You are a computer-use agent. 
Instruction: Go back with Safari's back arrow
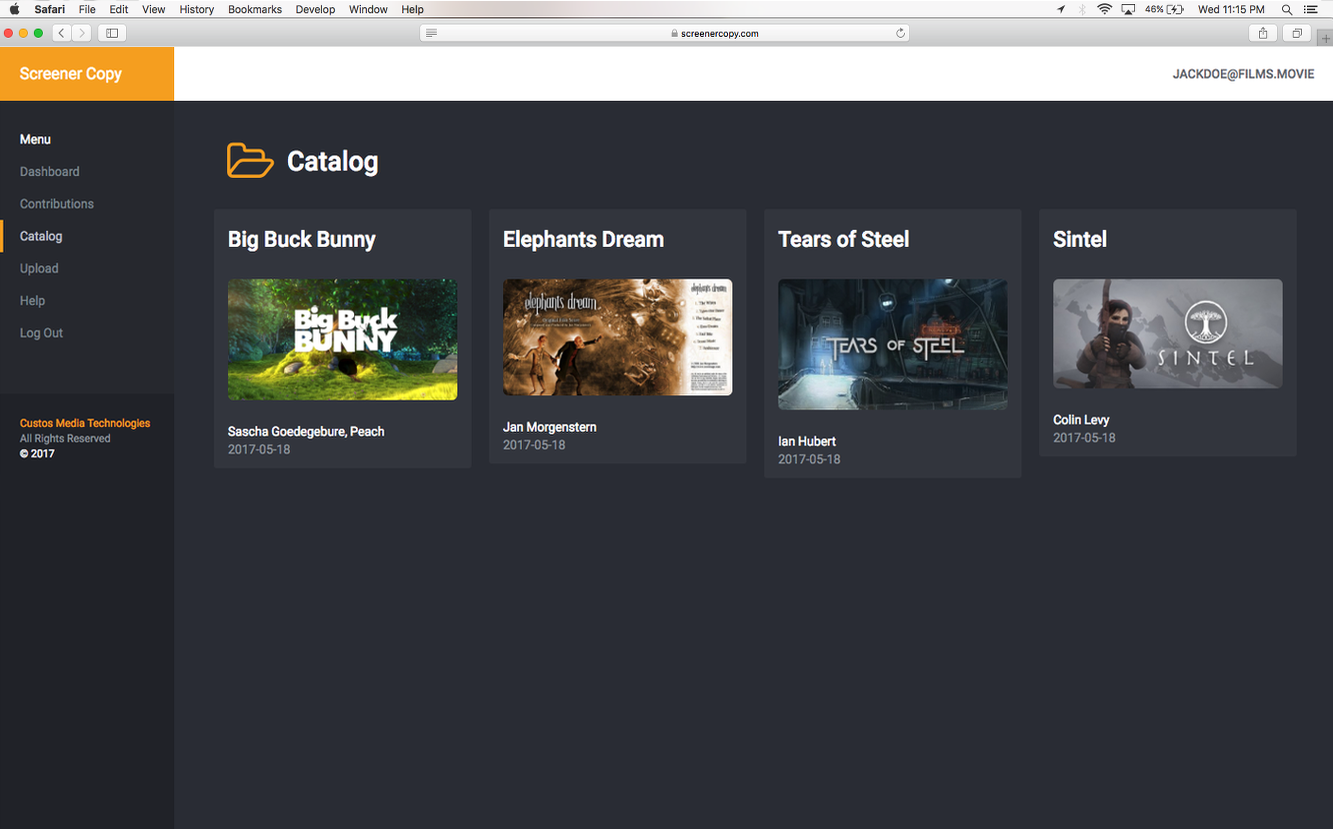pyautogui.click(x=61, y=33)
